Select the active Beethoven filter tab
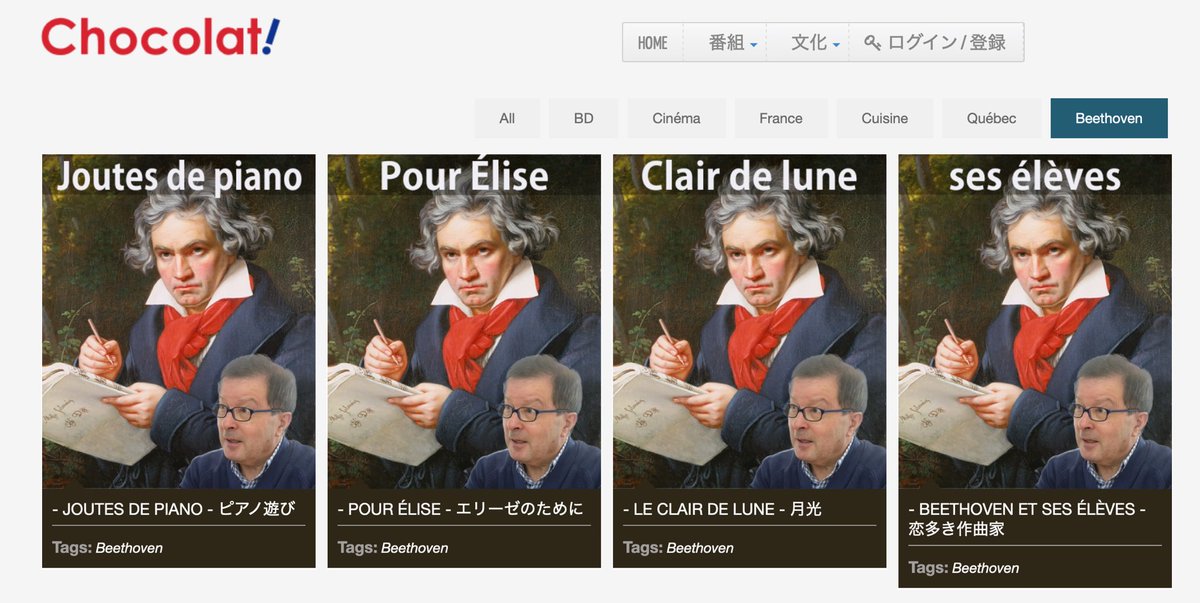The height and width of the screenshot is (603, 1200). click(x=1109, y=118)
